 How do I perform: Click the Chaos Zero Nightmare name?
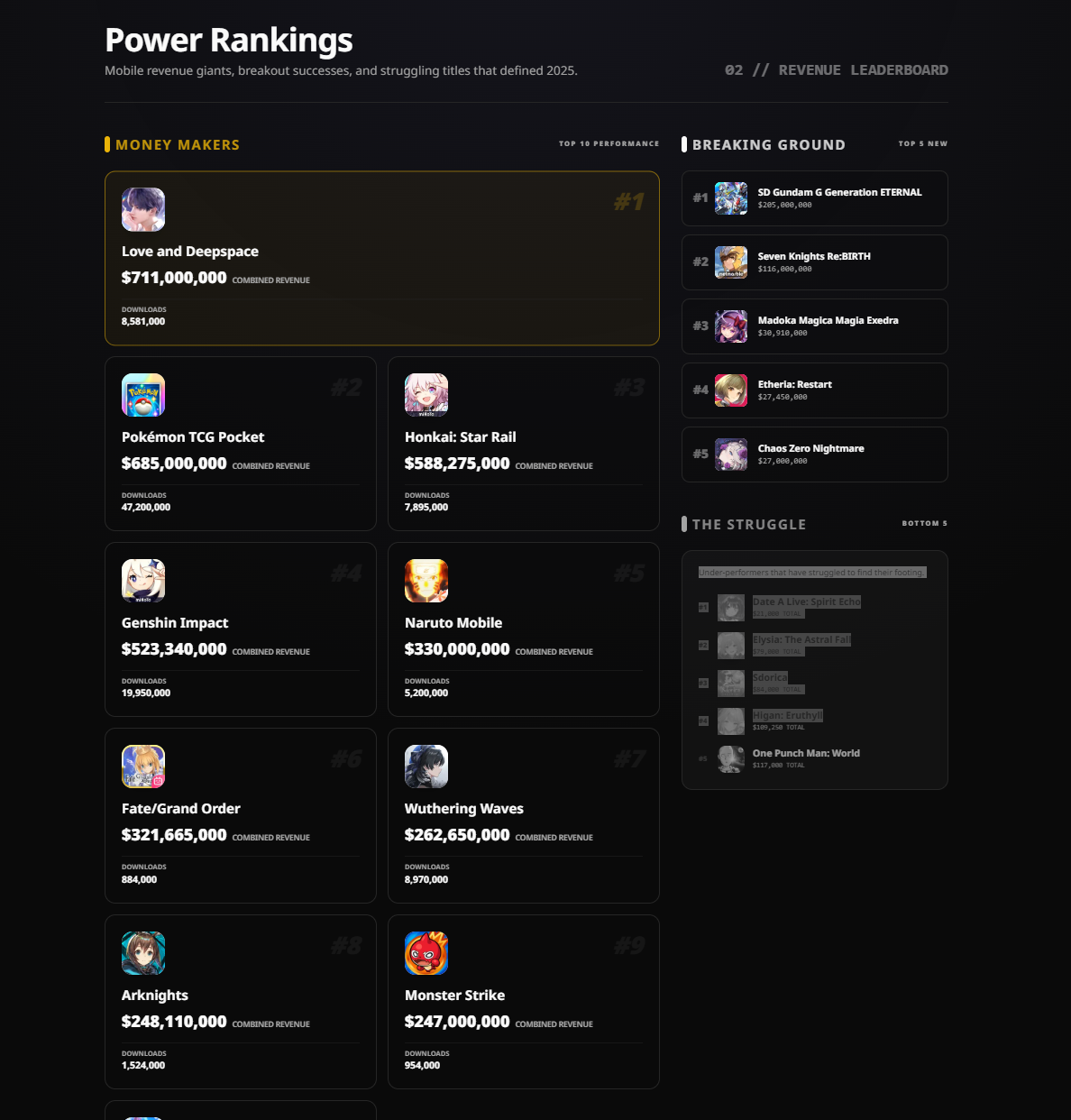click(x=811, y=448)
